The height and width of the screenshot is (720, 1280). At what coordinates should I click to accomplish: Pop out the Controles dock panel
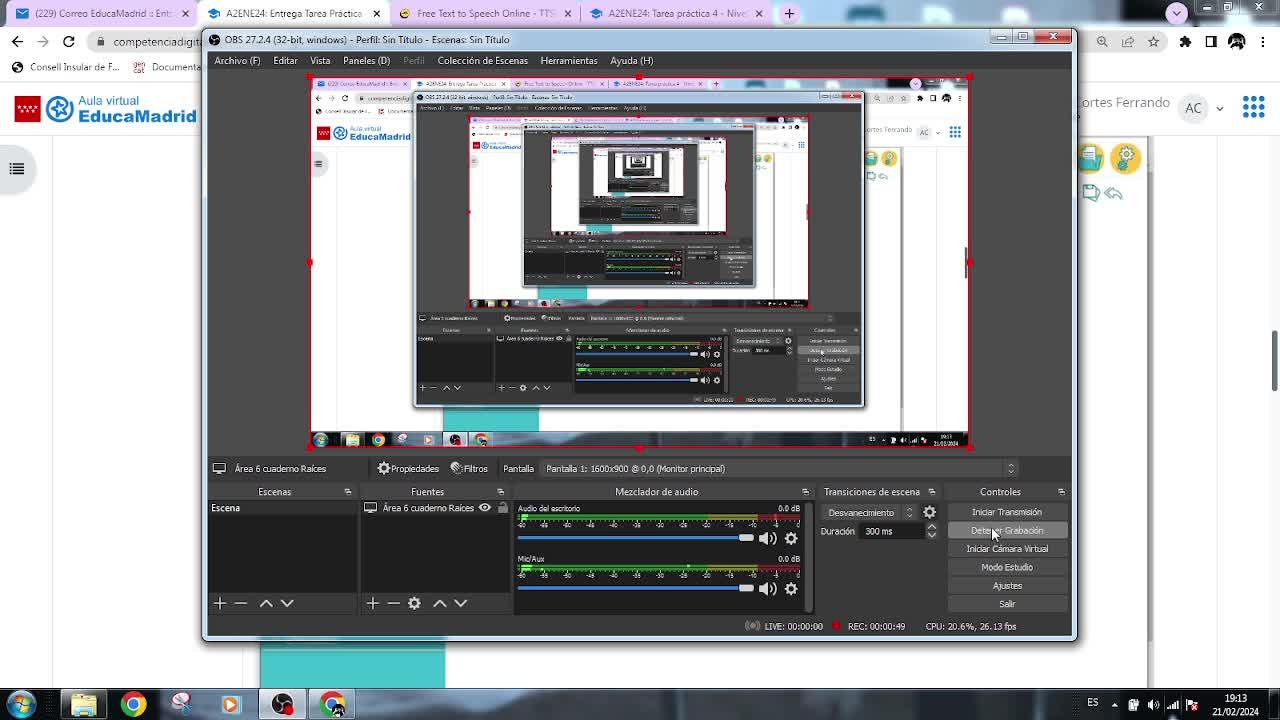1061,492
